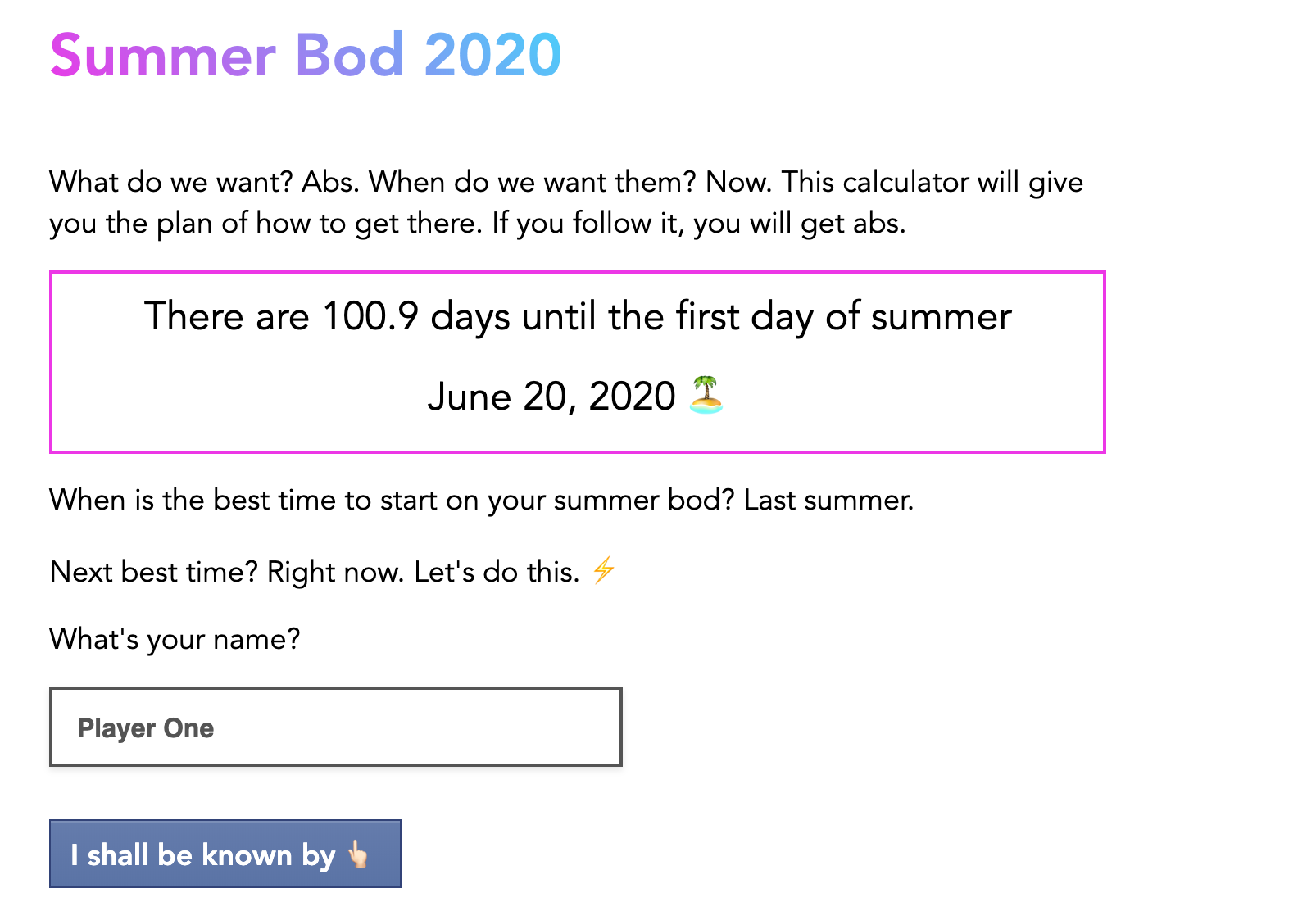
Task: Click the Last summer answer text
Action: (x=828, y=500)
